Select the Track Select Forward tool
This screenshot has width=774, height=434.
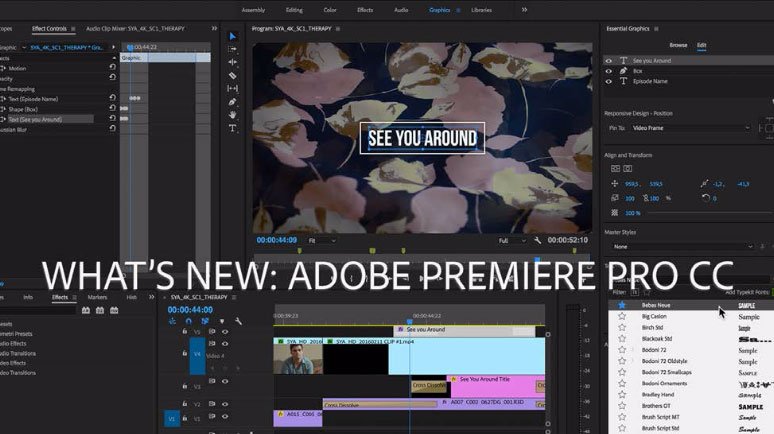pos(232,49)
